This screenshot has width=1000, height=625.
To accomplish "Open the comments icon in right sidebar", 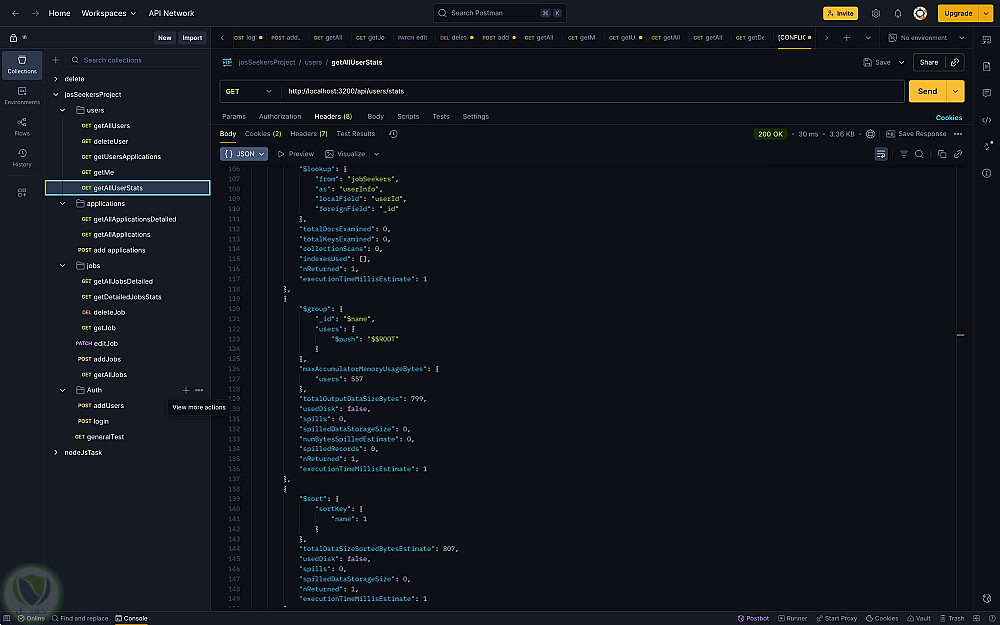I will (x=987, y=93).
